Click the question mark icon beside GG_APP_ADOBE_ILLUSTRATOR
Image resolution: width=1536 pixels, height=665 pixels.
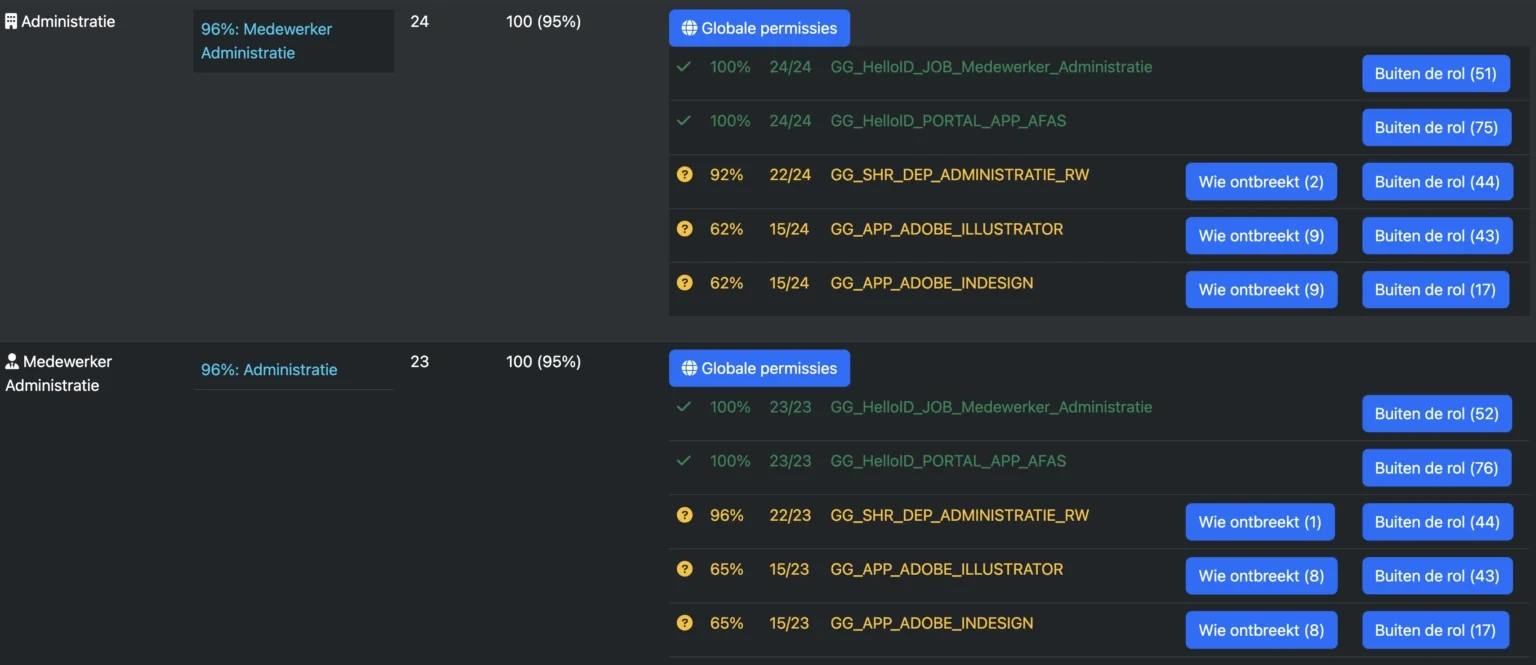point(684,228)
